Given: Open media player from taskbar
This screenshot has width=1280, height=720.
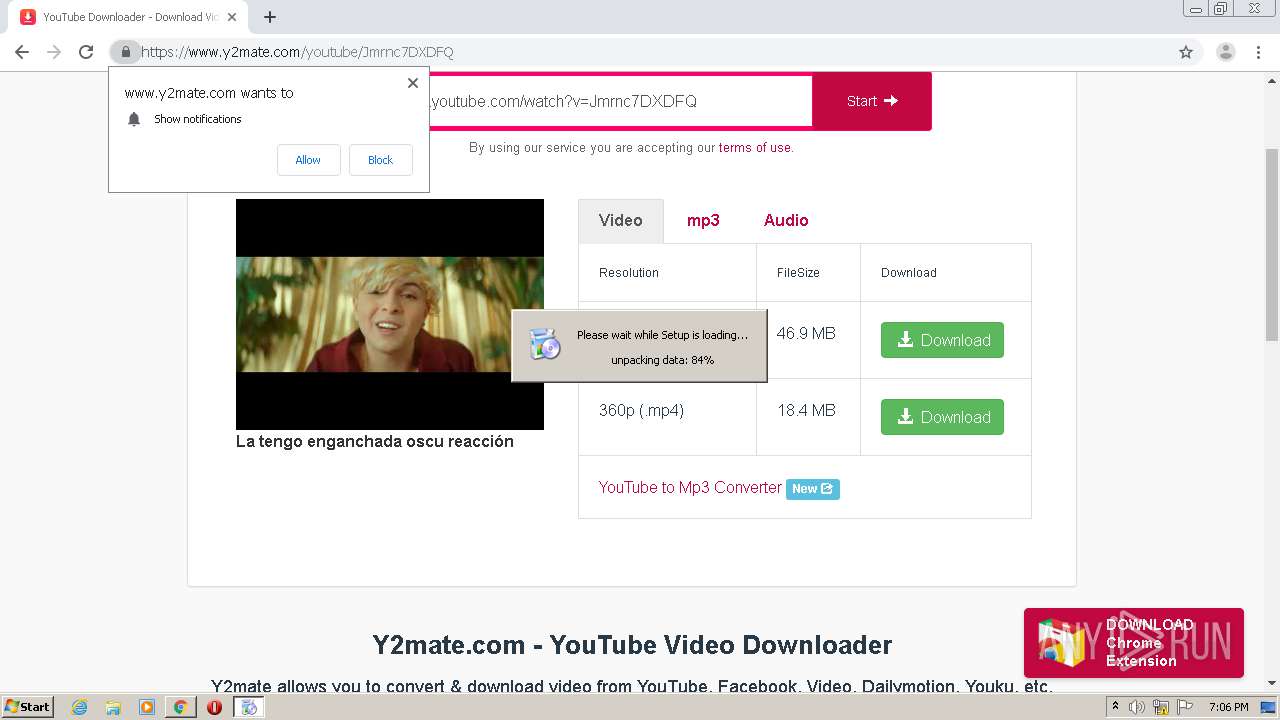Looking at the screenshot, I should pyautogui.click(x=147, y=707).
